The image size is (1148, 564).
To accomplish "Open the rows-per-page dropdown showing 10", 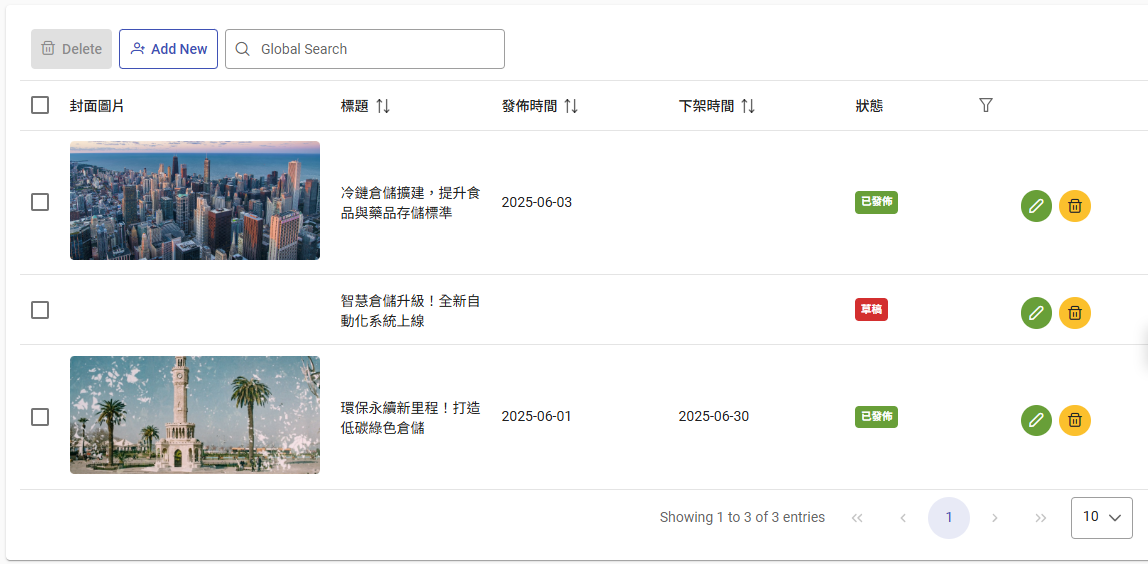I will pyautogui.click(x=1101, y=517).
